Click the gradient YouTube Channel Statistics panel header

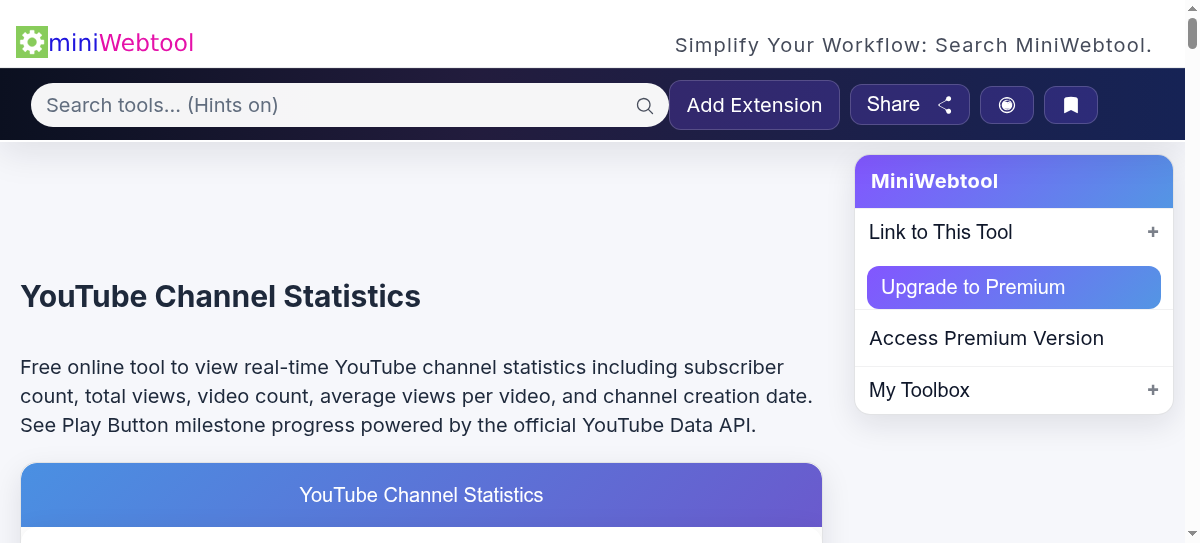421,495
